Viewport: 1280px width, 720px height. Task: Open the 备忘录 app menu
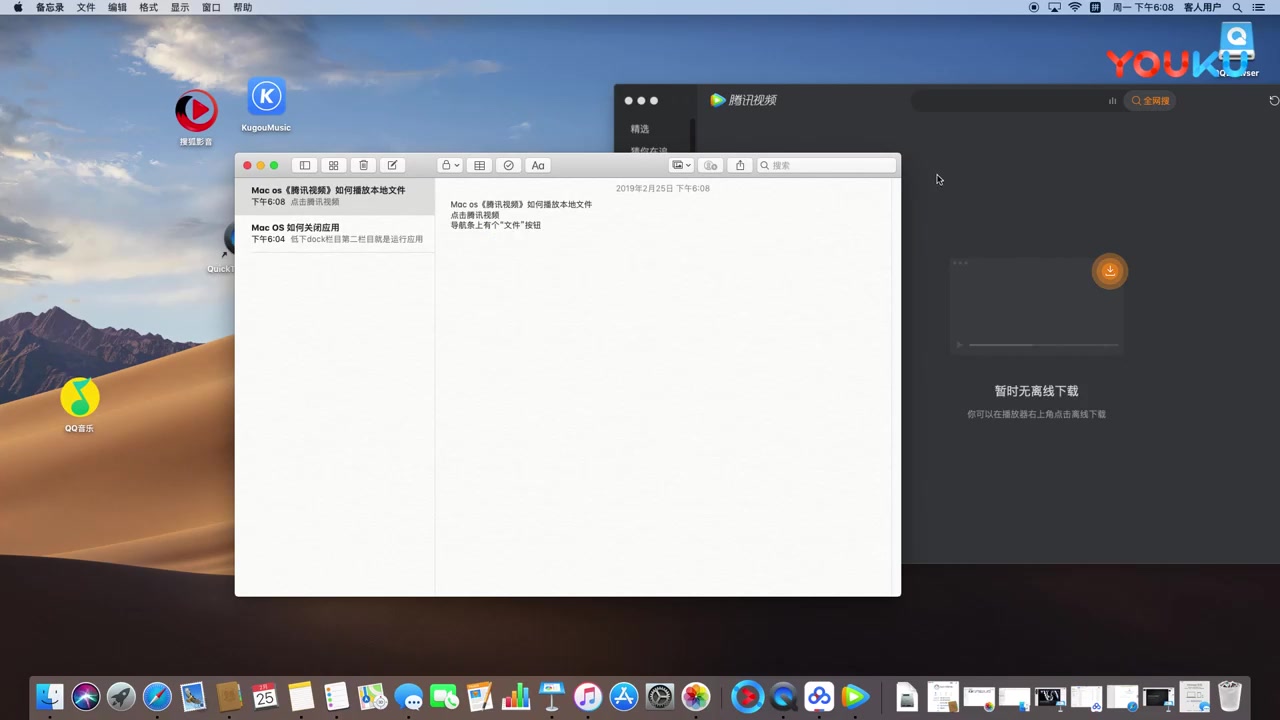(x=50, y=7)
